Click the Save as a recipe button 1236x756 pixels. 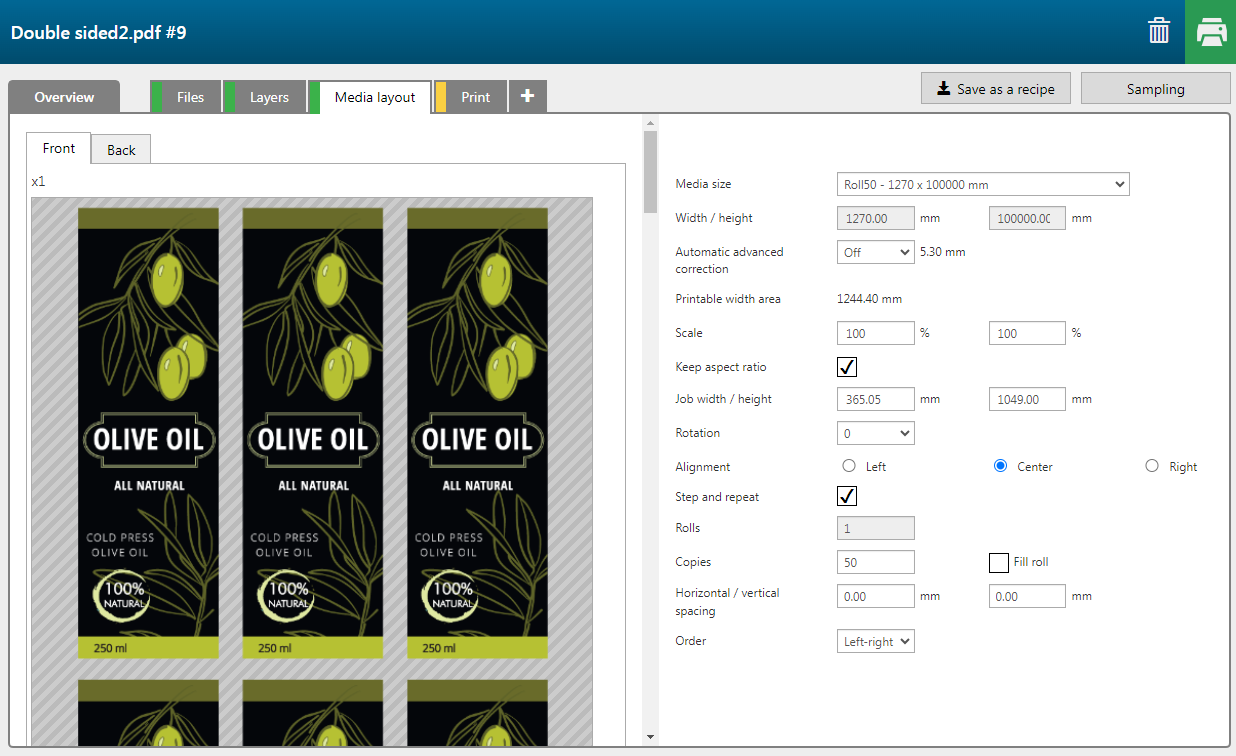[995, 89]
